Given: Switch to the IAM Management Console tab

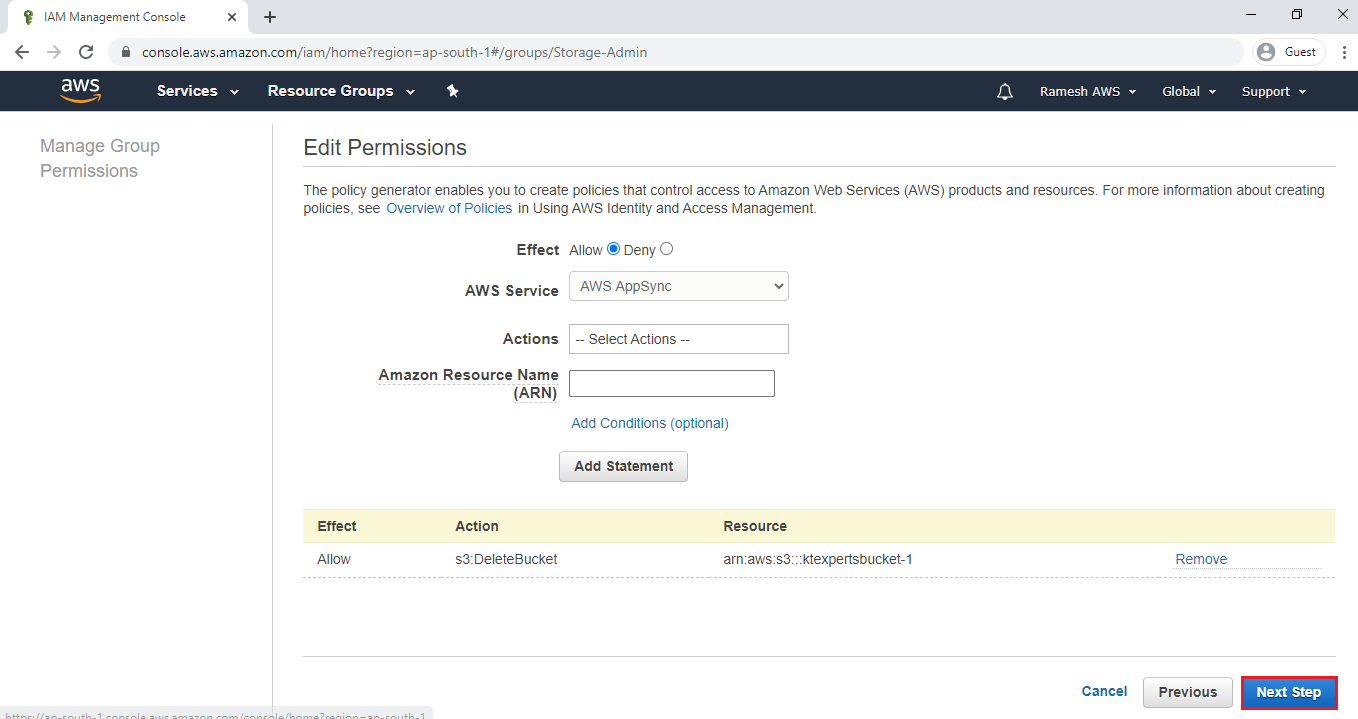Looking at the screenshot, I should (120, 16).
